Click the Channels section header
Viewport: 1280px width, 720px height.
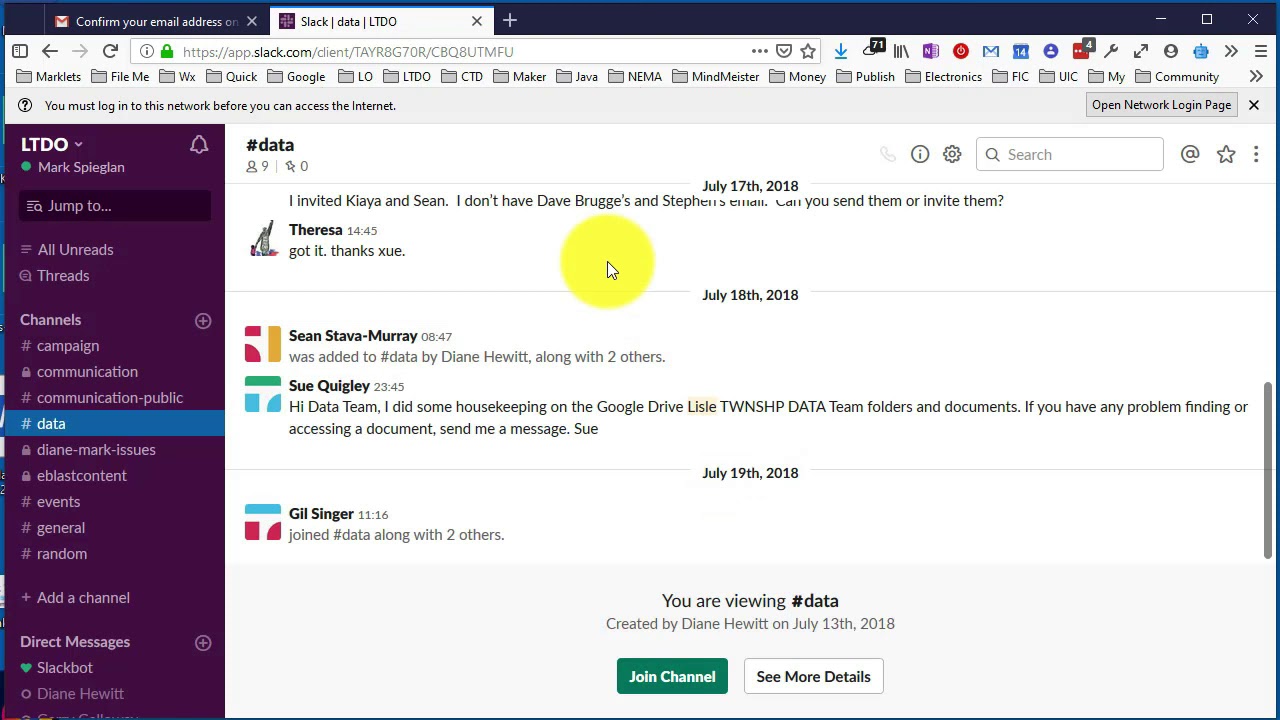point(51,320)
